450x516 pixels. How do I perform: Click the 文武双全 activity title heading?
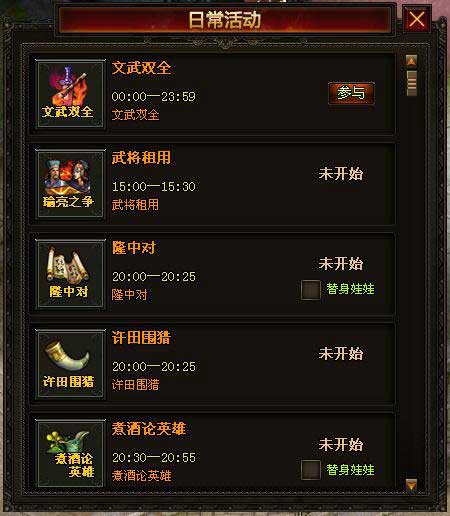[x=141, y=68]
